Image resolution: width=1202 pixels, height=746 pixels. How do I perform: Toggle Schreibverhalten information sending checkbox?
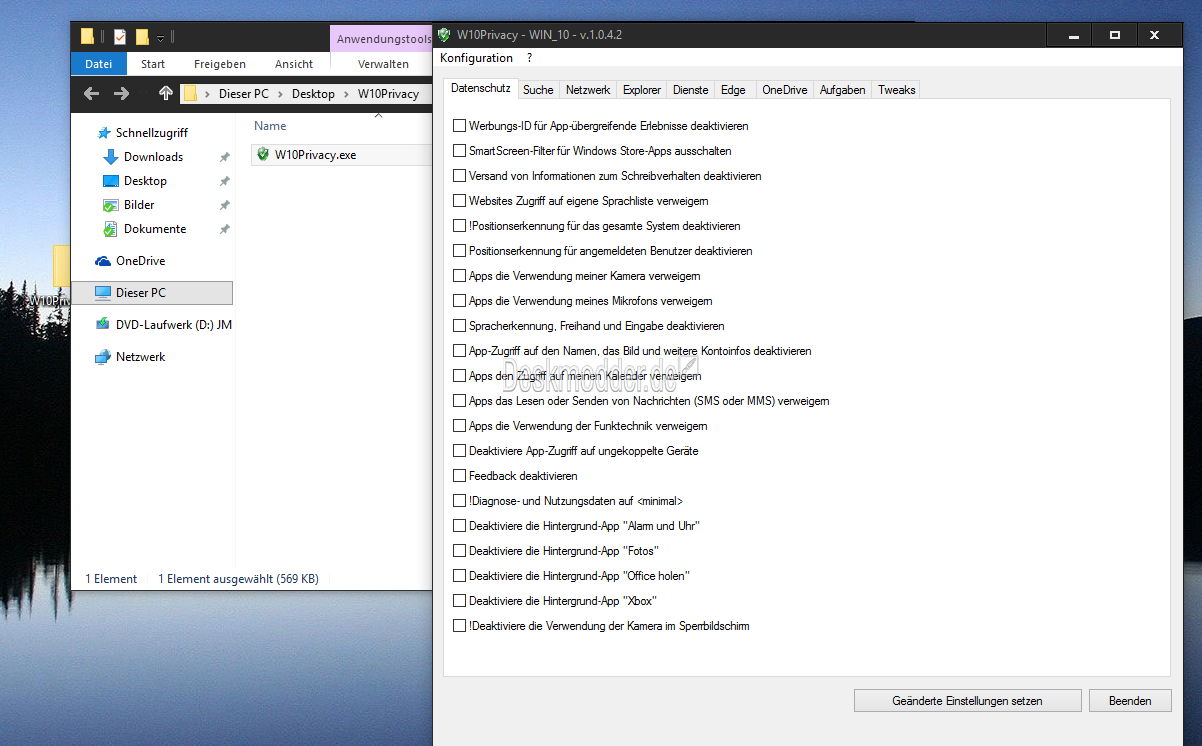coord(460,176)
